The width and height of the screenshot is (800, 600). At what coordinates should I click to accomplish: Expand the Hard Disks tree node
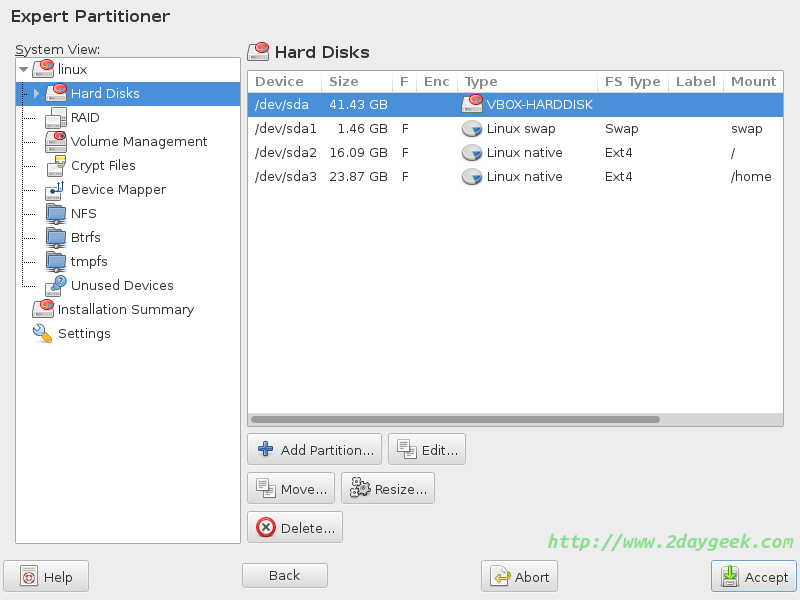pyautogui.click(x=36, y=94)
